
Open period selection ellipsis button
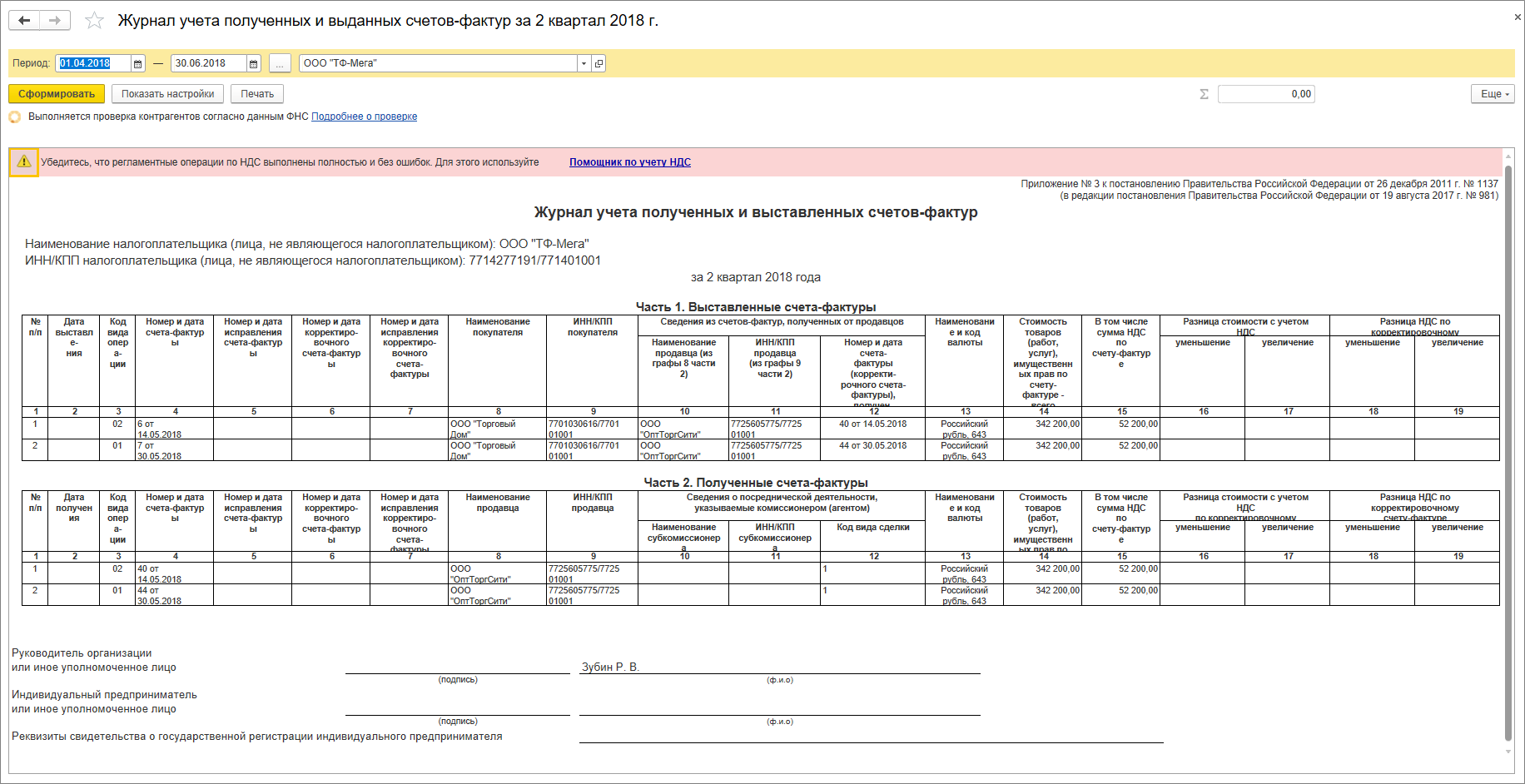pos(281,63)
